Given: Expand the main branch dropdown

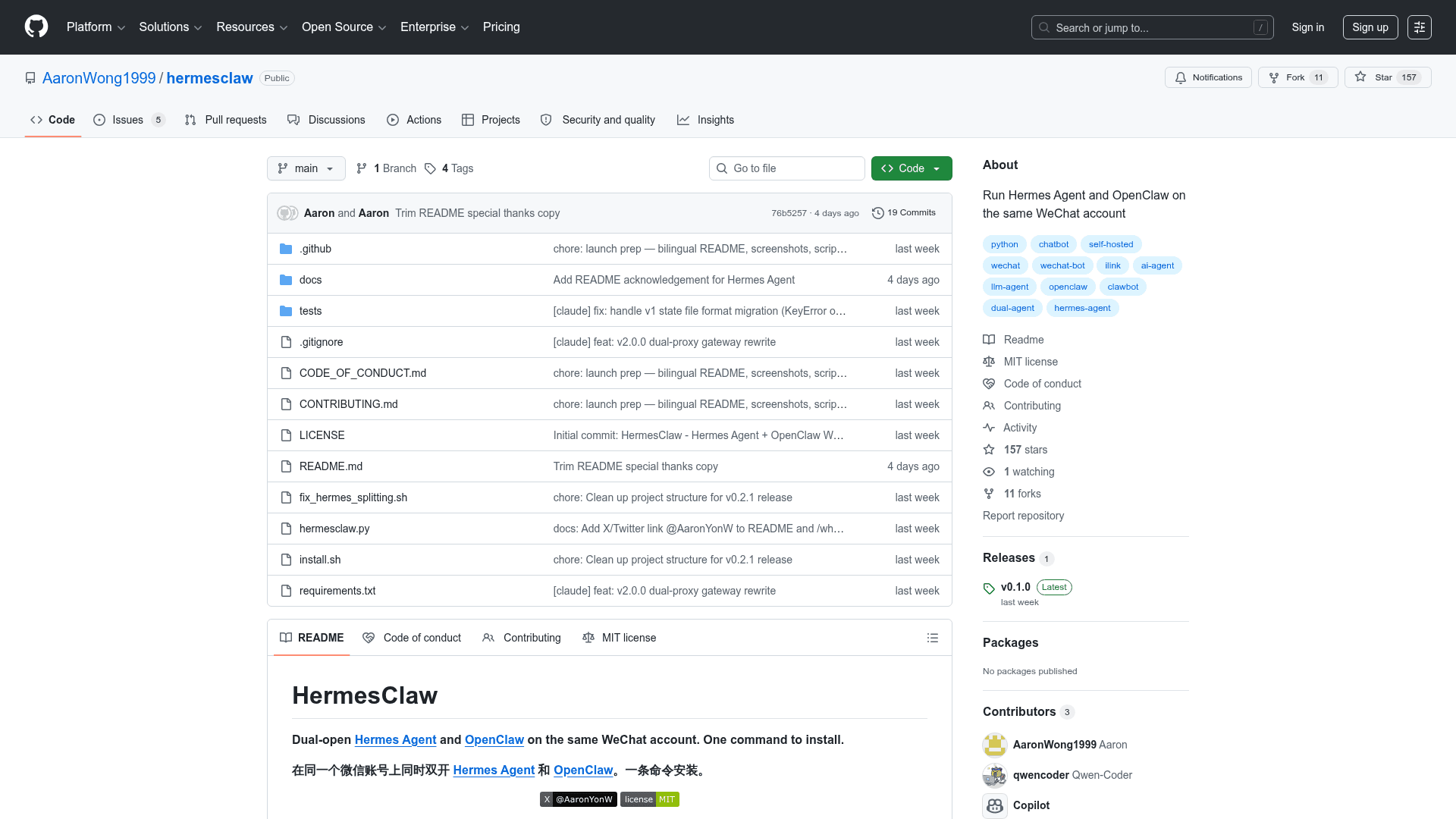Looking at the screenshot, I should pyautogui.click(x=306, y=168).
